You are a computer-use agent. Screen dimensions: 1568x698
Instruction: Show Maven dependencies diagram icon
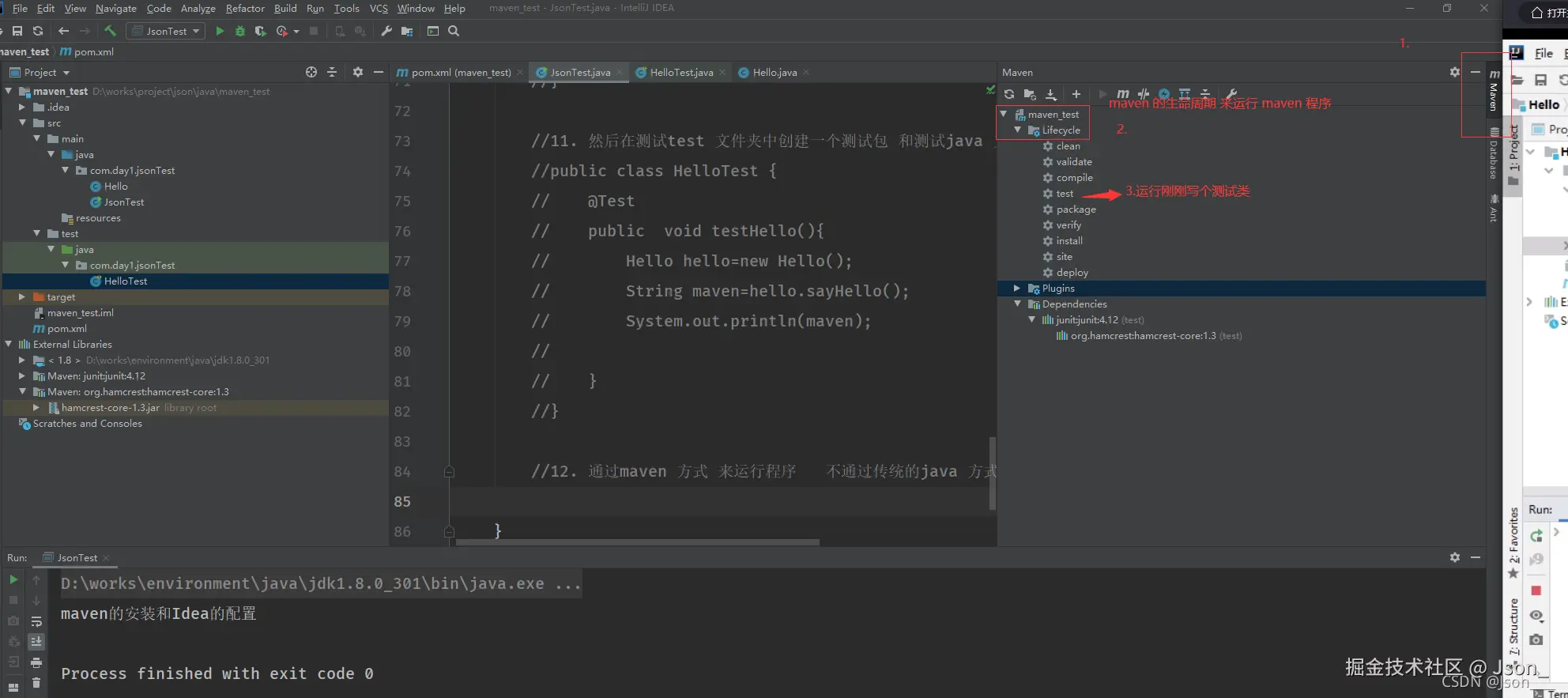click(1185, 94)
